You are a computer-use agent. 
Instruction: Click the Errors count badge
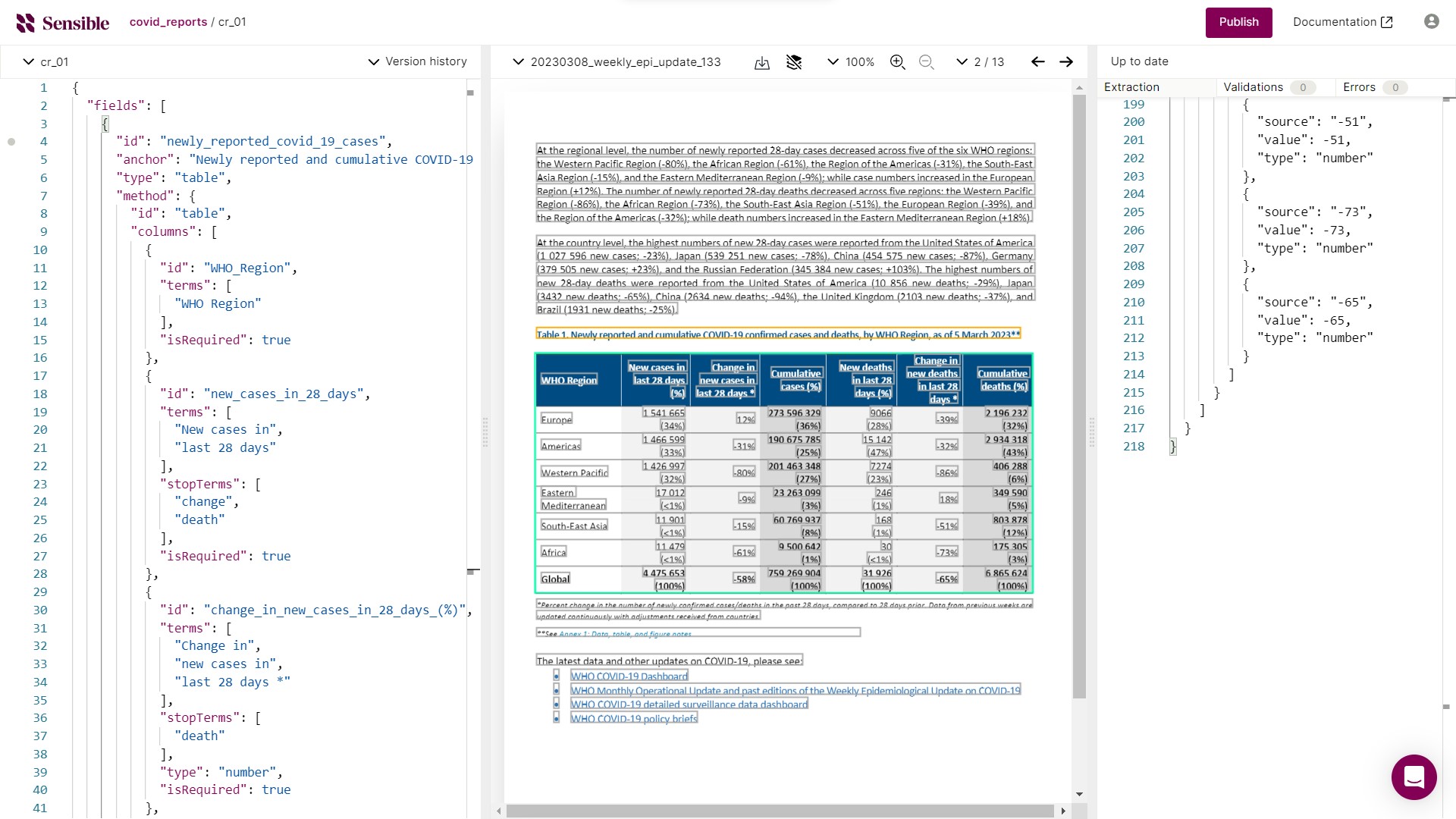point(1395,87)
